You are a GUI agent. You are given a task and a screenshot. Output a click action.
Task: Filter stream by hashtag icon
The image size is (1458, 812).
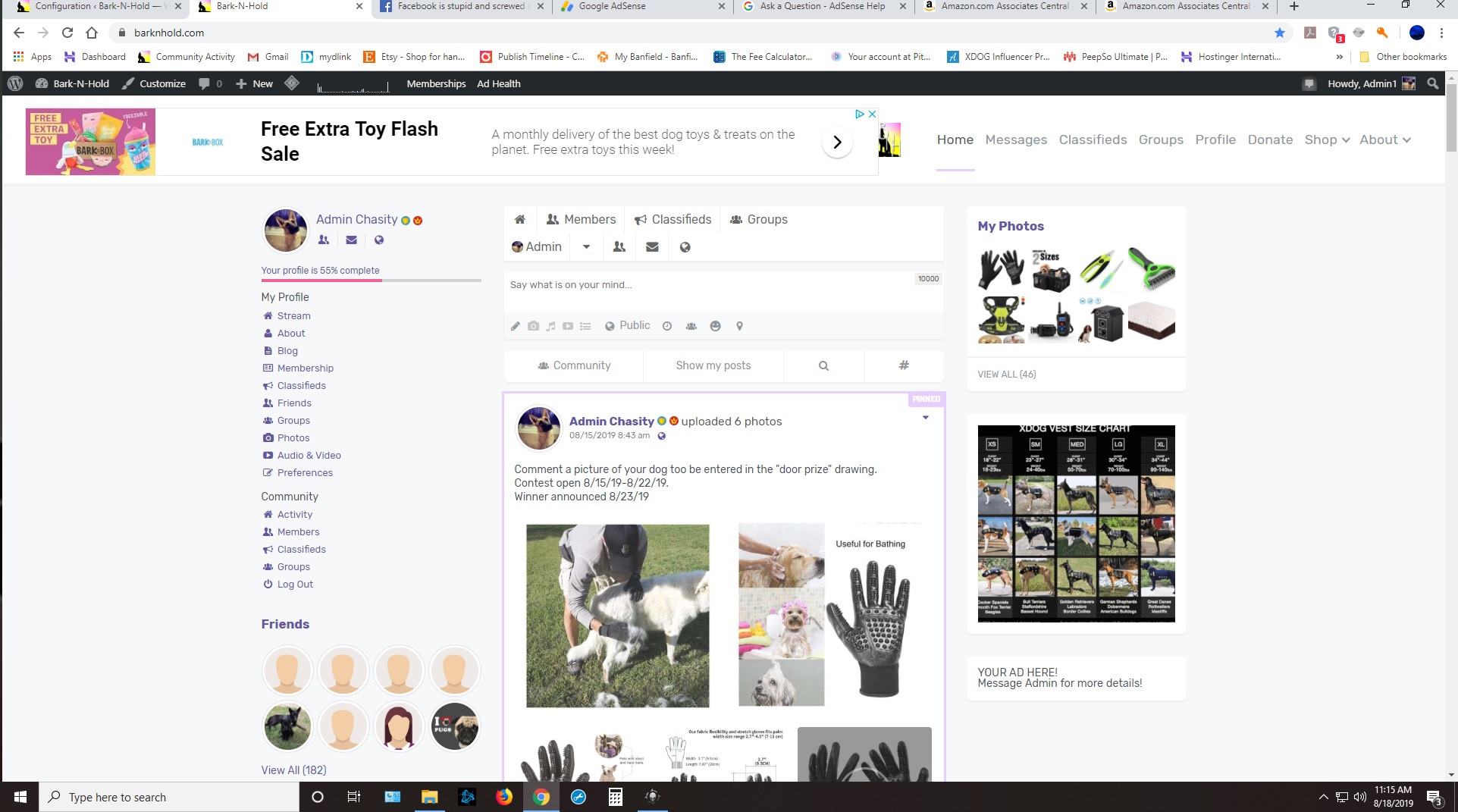pyautogui.click(x=904, y=365)
